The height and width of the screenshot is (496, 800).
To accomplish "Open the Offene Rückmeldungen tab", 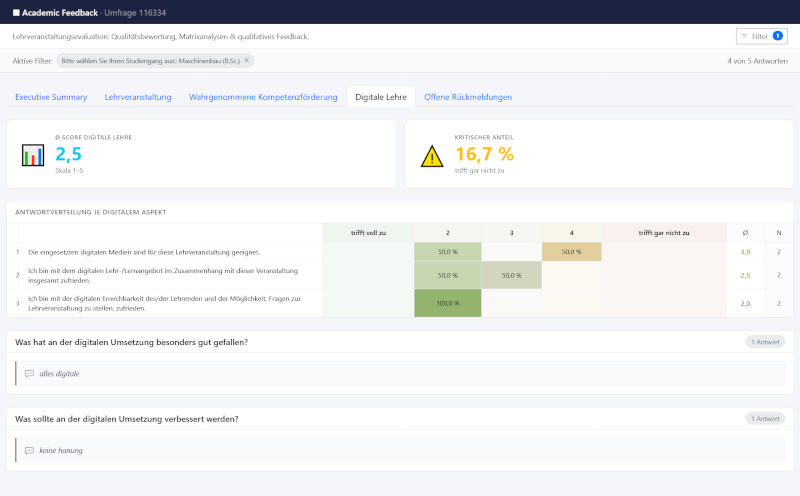I will [x=468, y=97].
